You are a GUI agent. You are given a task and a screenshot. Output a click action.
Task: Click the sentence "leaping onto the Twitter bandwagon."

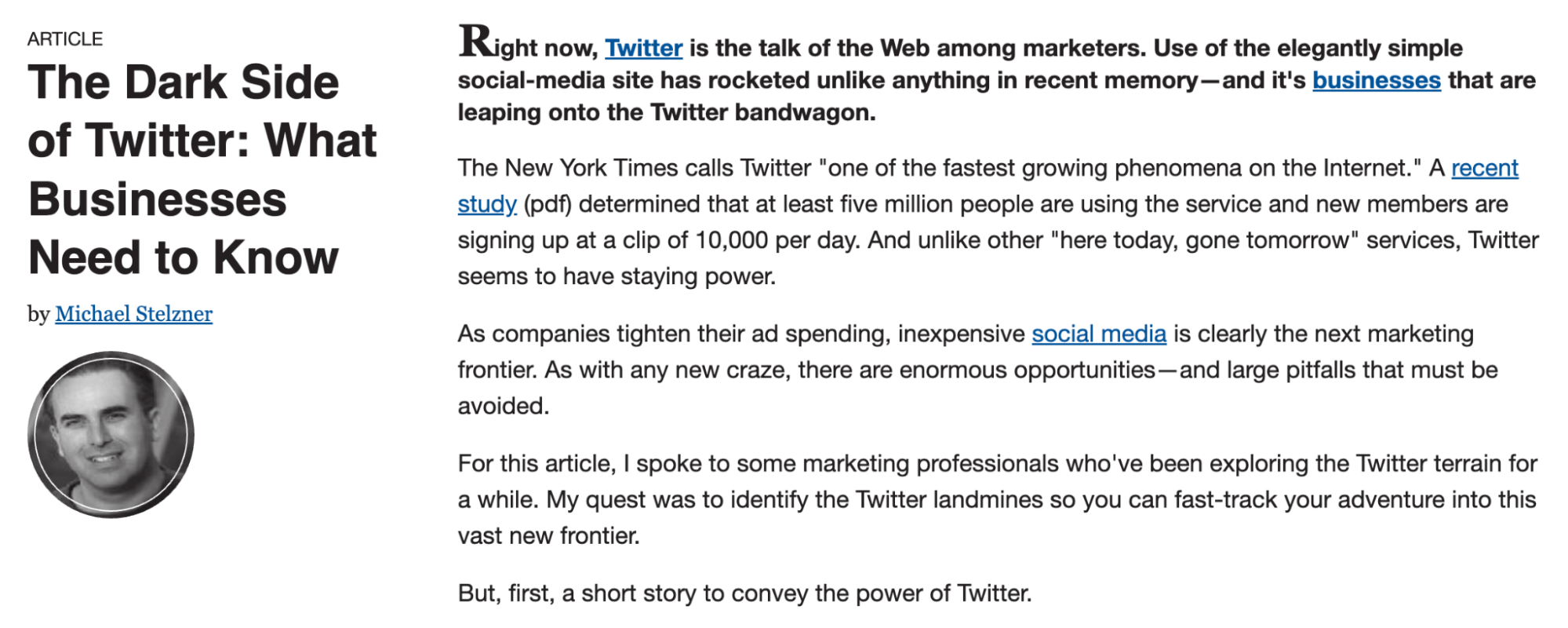pos(667,112)
